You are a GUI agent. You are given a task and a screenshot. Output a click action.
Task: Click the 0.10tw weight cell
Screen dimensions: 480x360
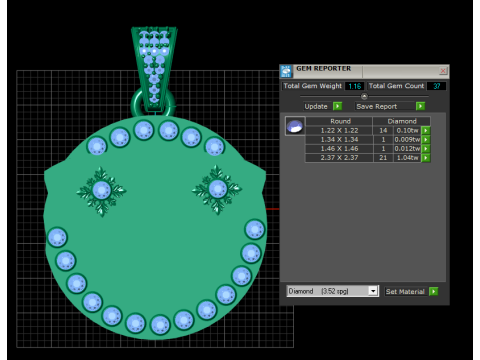click(407, 130)
